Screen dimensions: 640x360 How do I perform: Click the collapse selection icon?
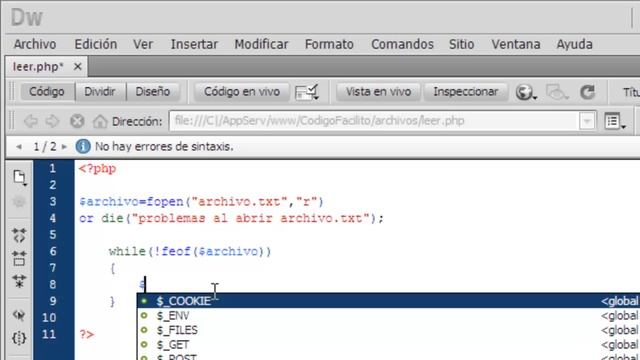coord(19,258)
